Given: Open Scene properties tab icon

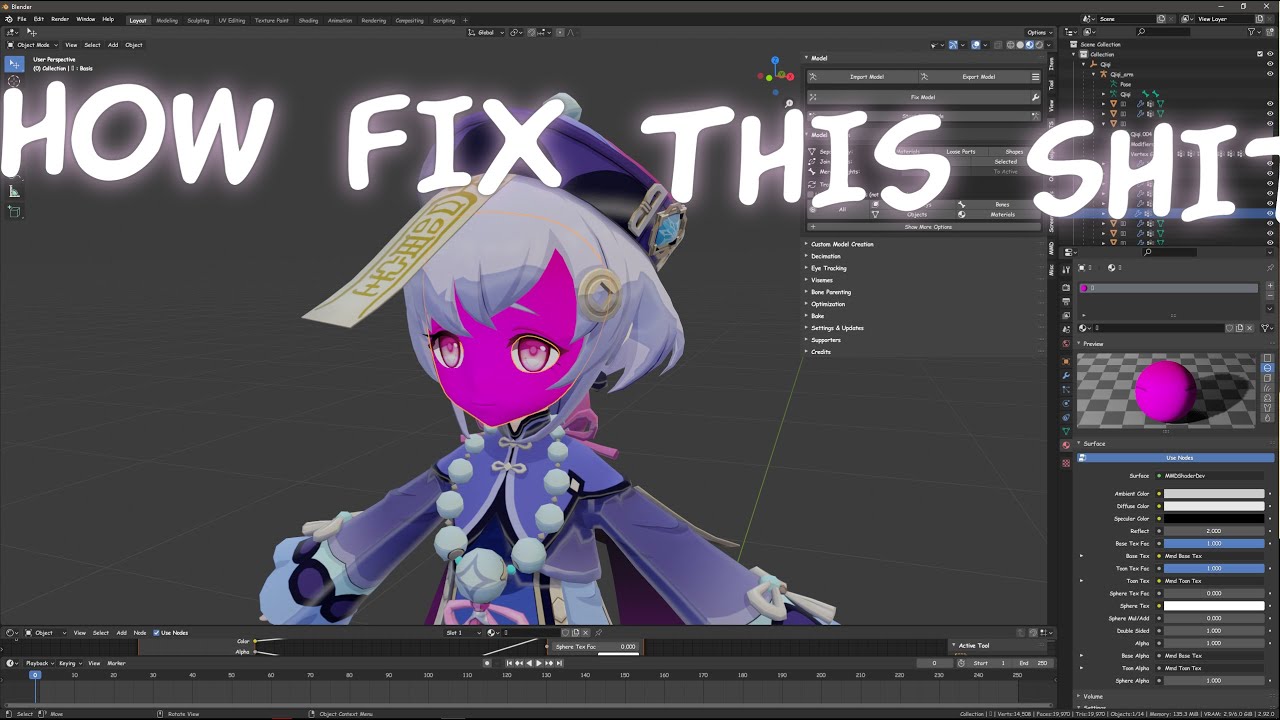Looking at the screenshot, I should pyautogui.click(x=1066, y=330).
